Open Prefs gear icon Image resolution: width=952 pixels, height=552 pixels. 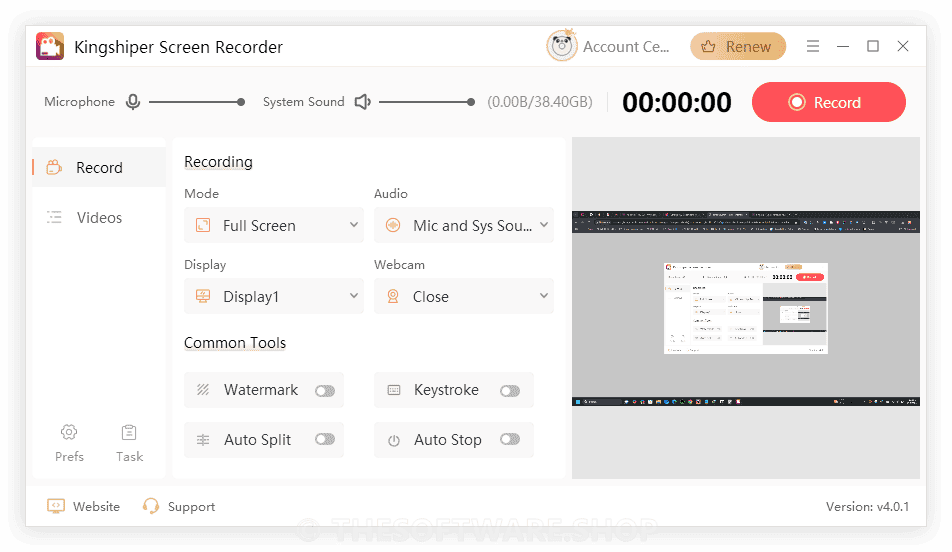69,432
